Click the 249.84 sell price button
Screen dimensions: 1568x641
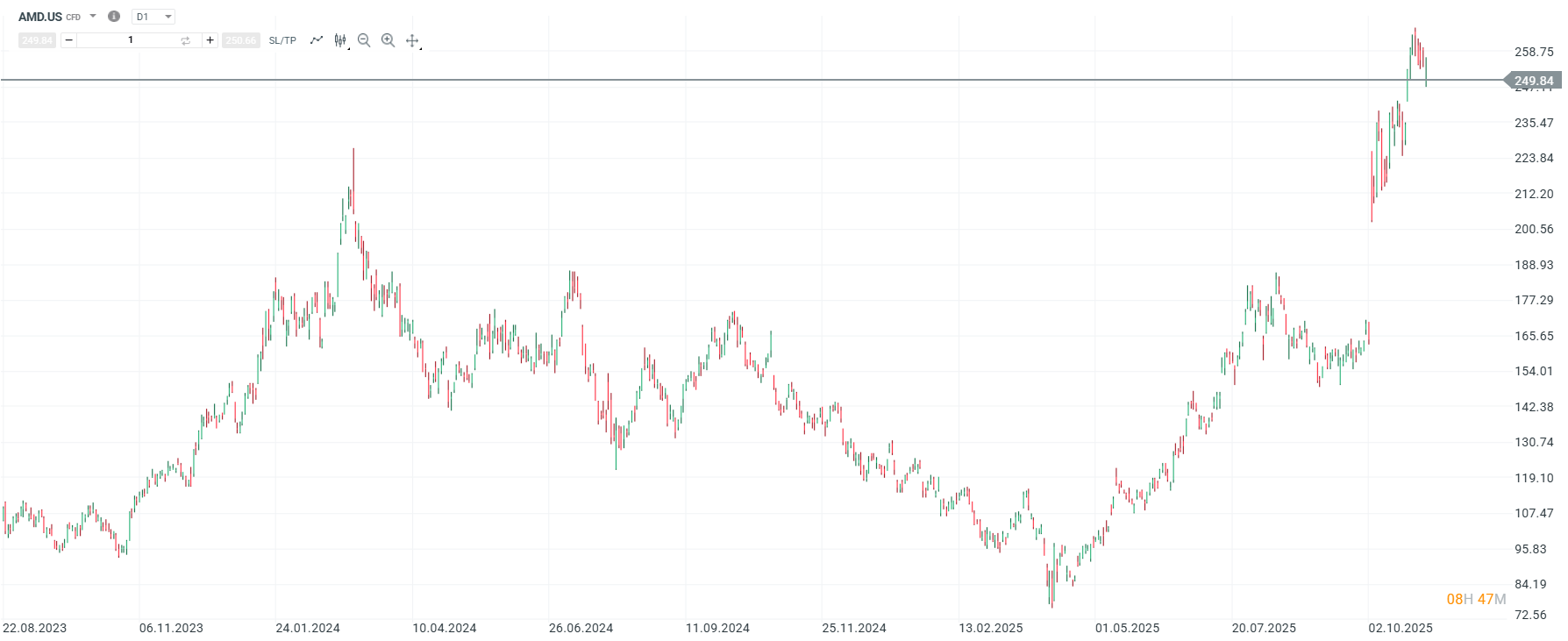[37, 40]
